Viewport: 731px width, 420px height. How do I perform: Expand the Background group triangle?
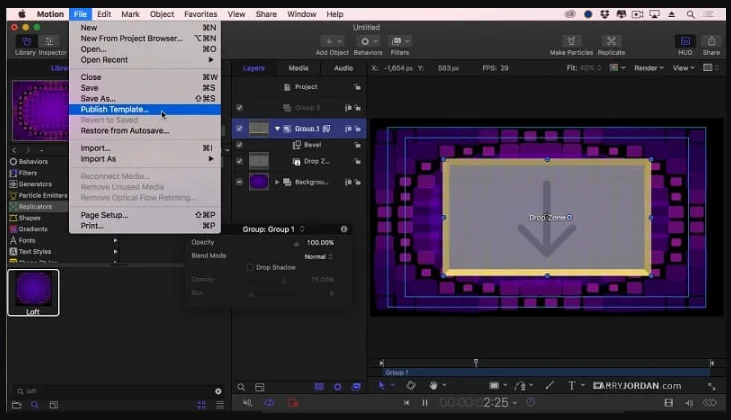pos(277,182)
